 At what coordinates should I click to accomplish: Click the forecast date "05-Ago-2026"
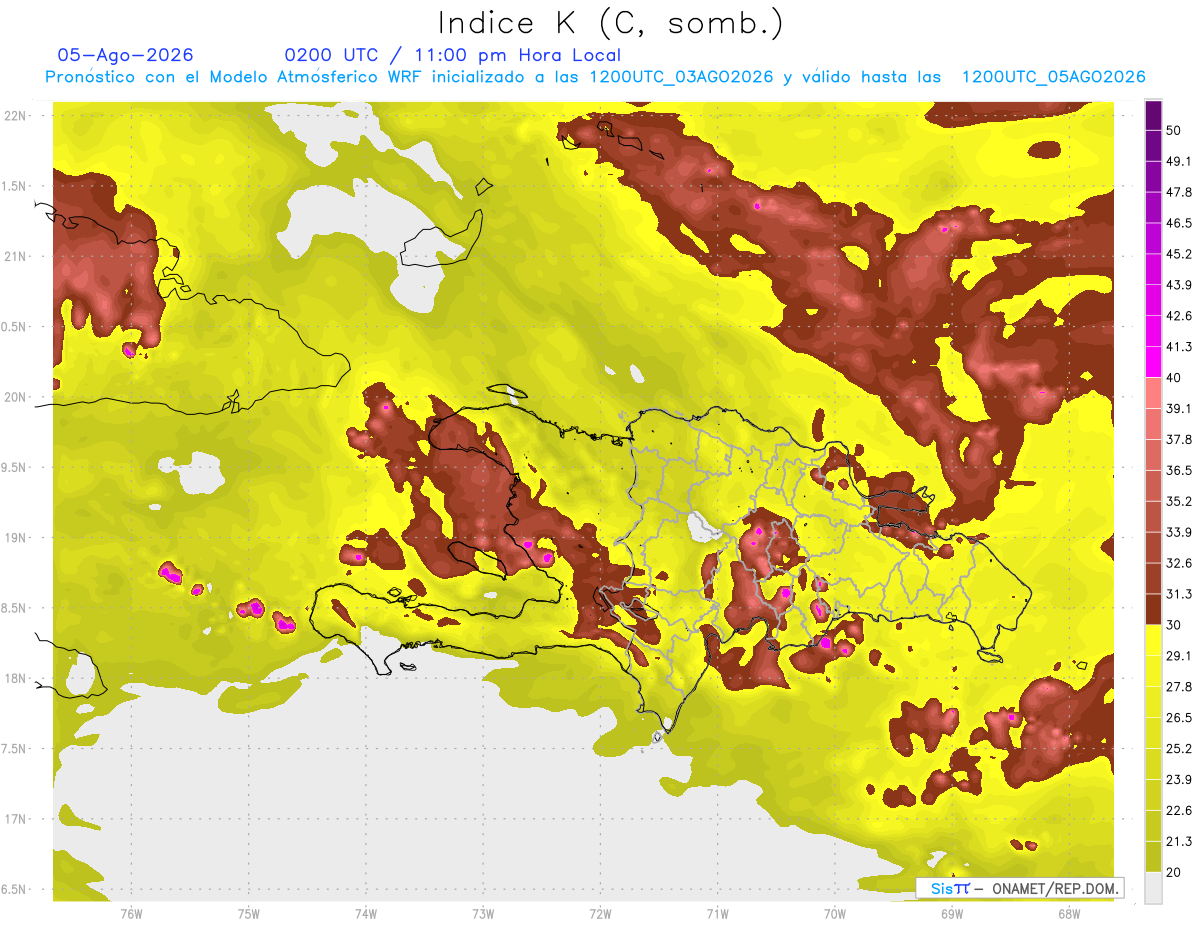tap(126, 55)
